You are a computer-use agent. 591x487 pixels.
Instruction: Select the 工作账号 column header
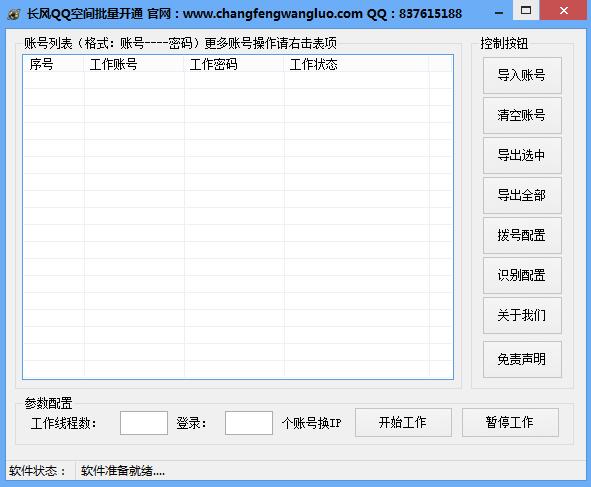pos(134,64)
